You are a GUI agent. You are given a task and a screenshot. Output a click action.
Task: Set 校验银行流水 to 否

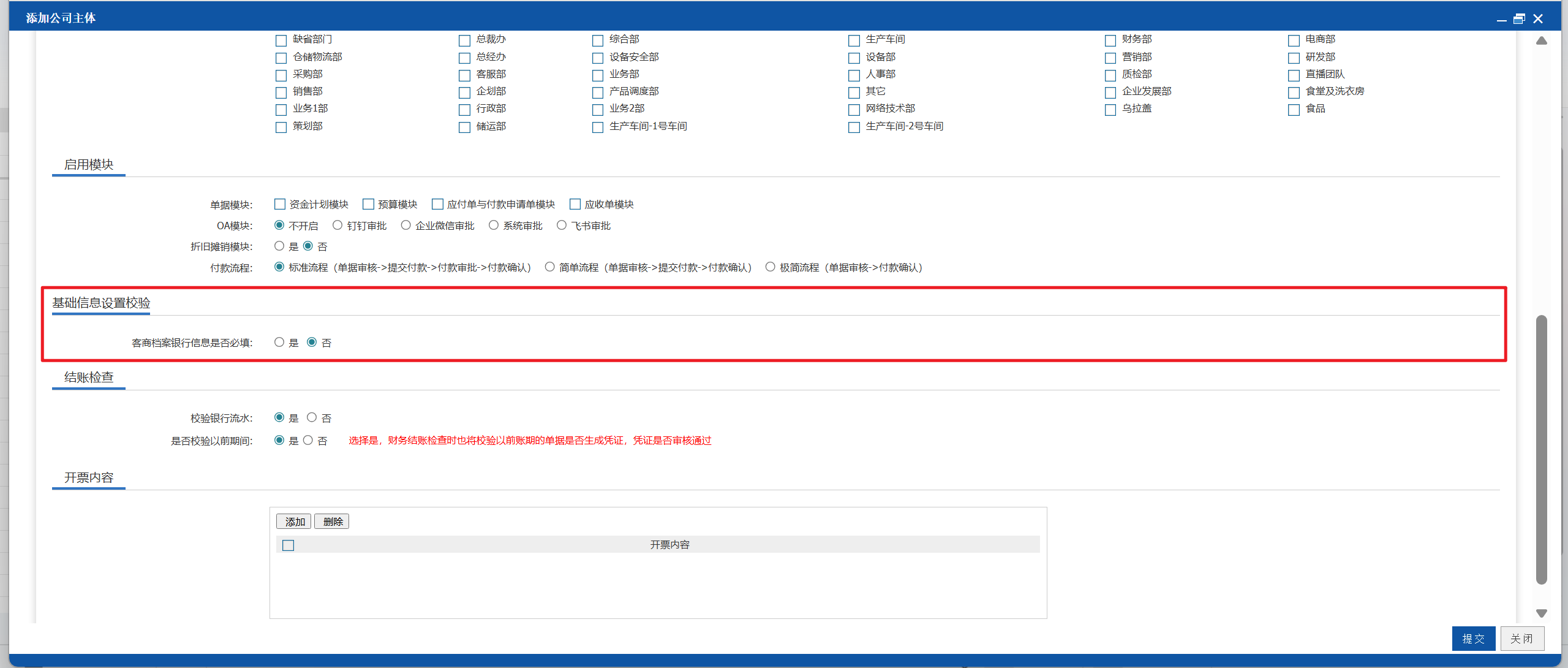tap(312, 417)
